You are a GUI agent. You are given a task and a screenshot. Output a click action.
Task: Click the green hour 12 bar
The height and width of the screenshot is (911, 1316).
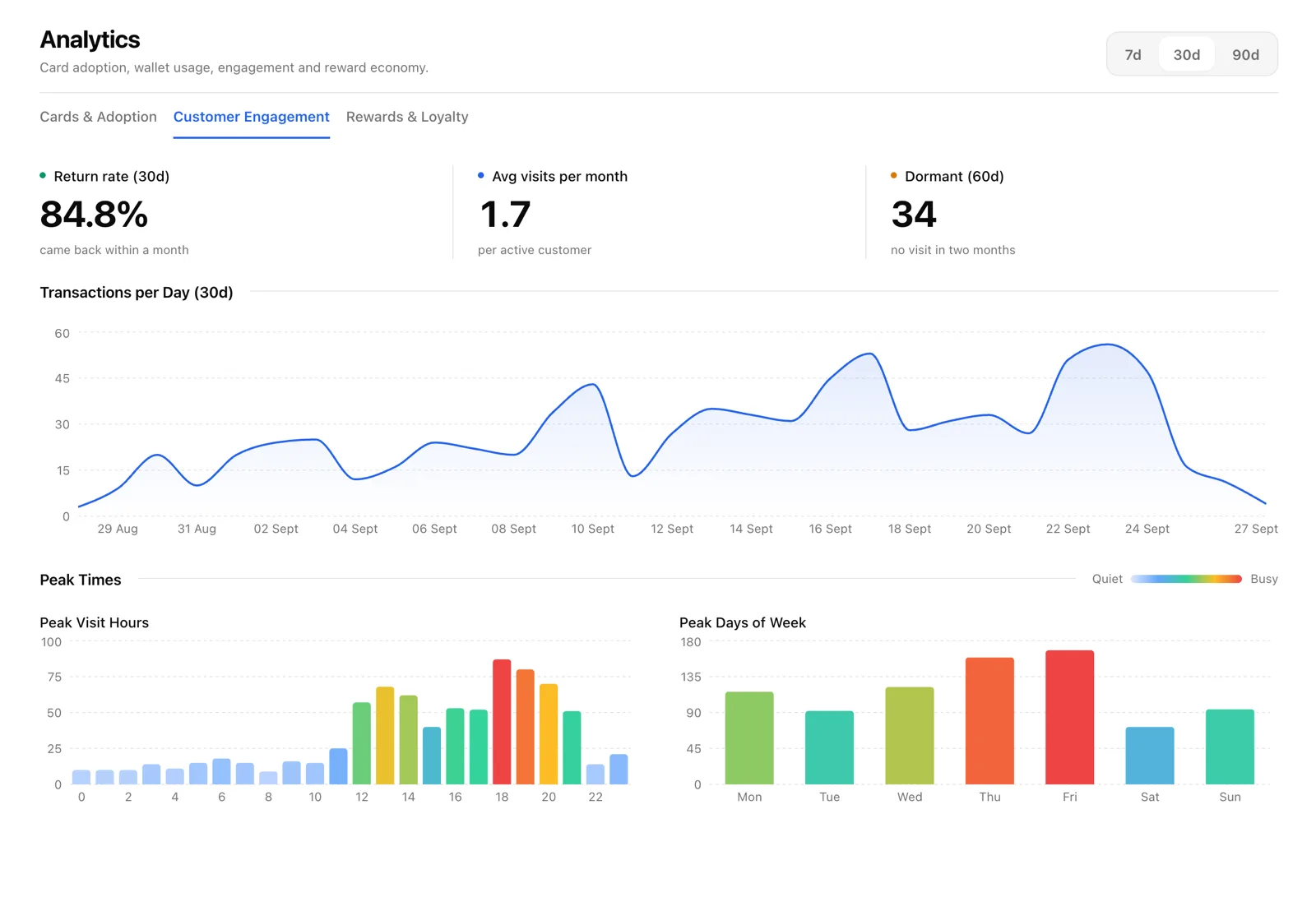(x=362, y=743)
